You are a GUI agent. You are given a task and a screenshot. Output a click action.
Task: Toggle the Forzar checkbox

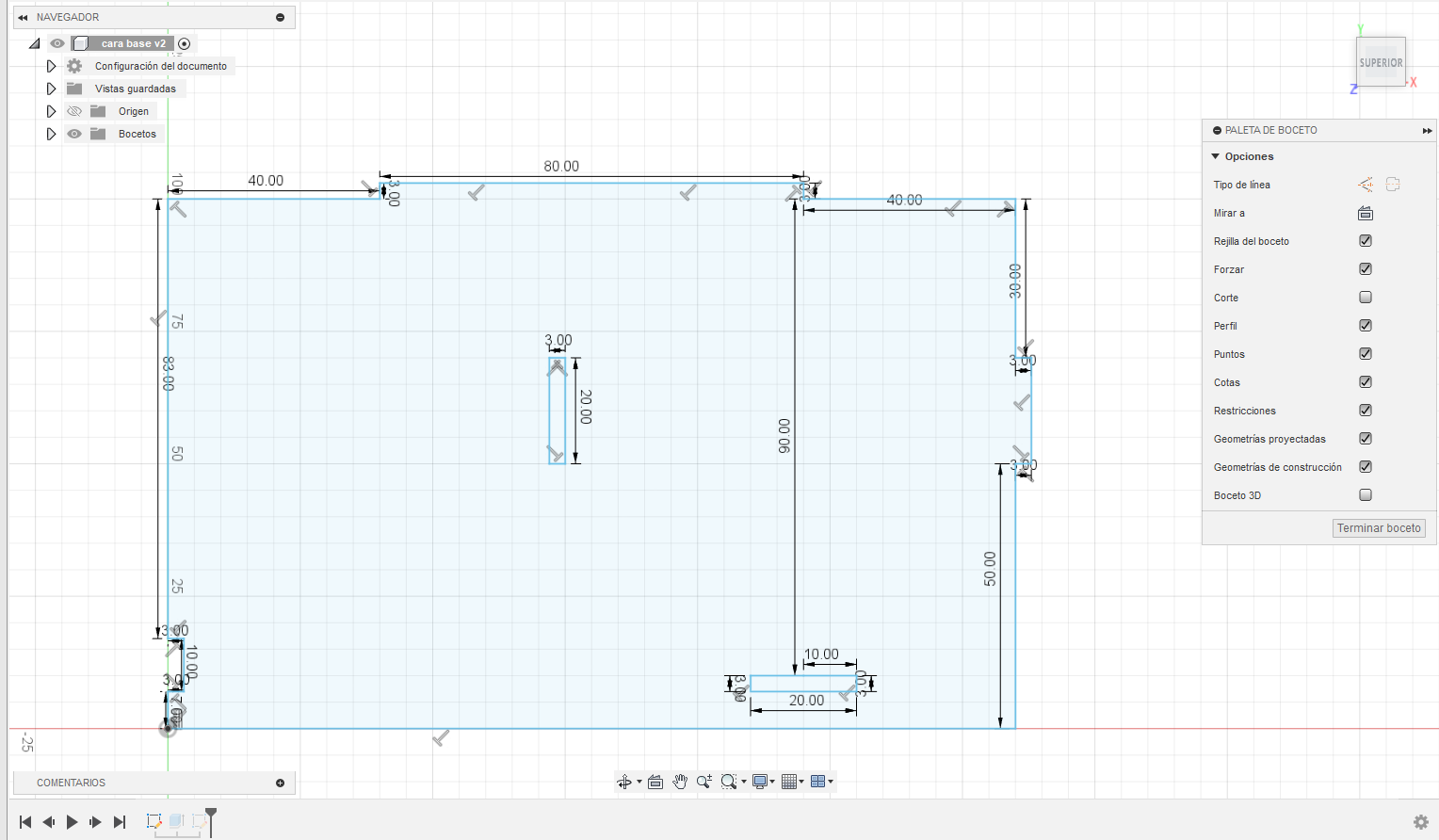[x=1366, y=269]
